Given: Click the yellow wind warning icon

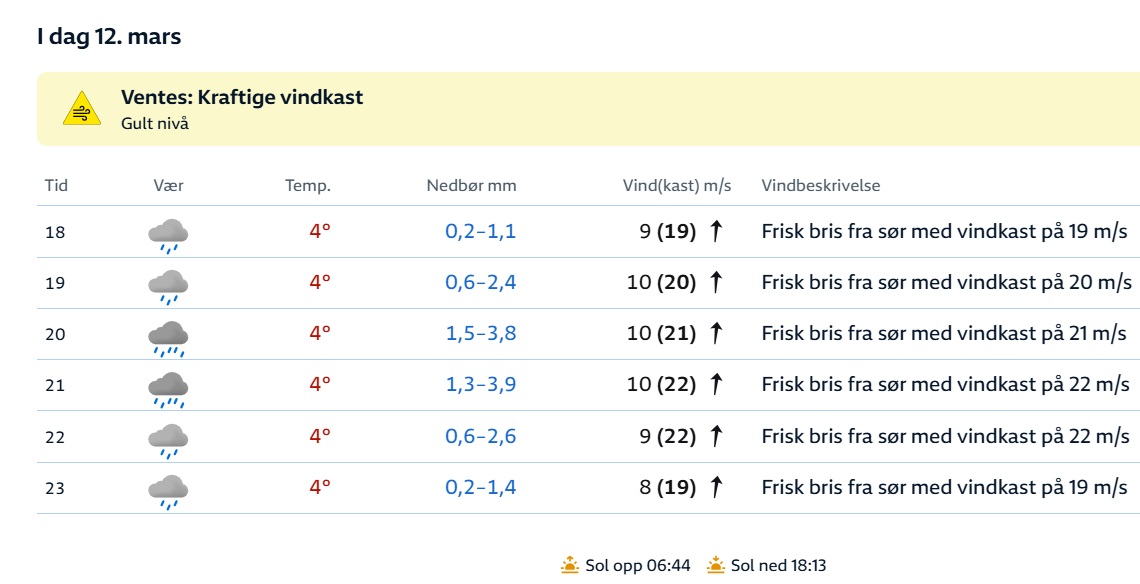Looking at the screenshot, I should pos(82,109).
